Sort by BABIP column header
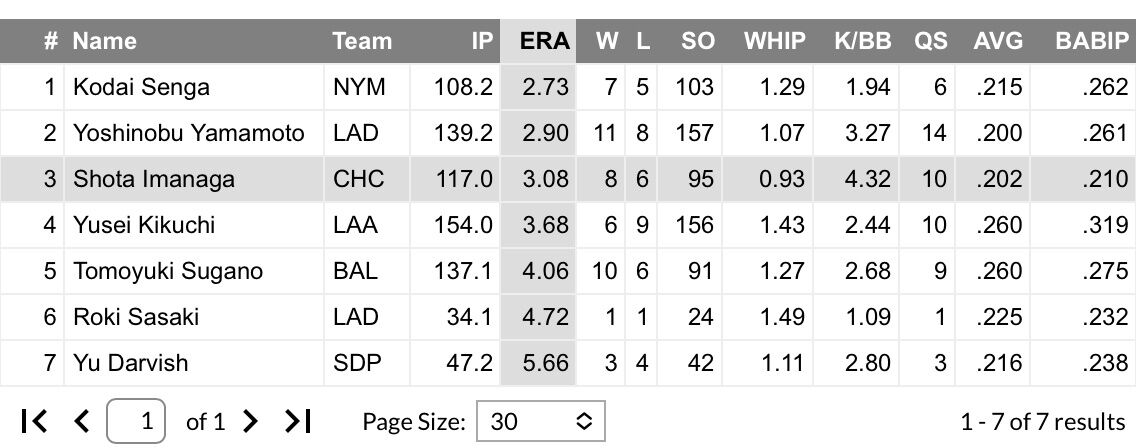The image size is (1136, 448). click(1093, 41)
